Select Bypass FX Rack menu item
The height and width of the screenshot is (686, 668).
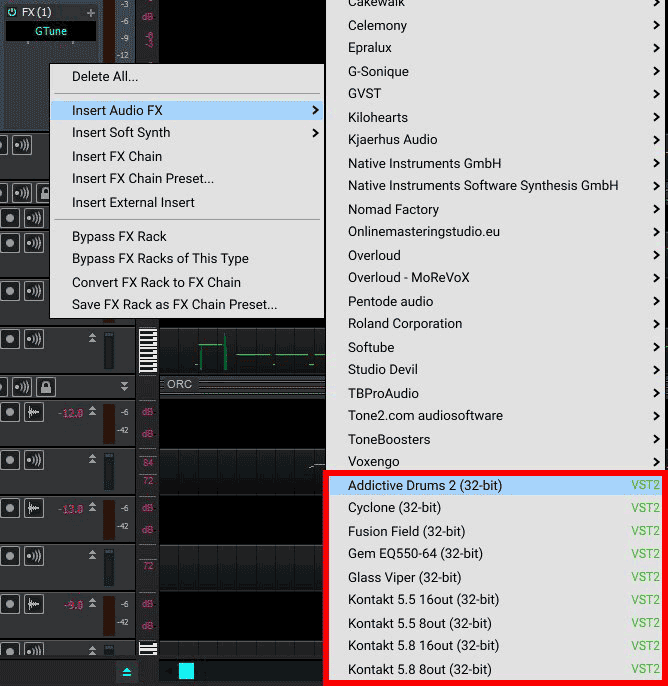click(x=119, y=236)
